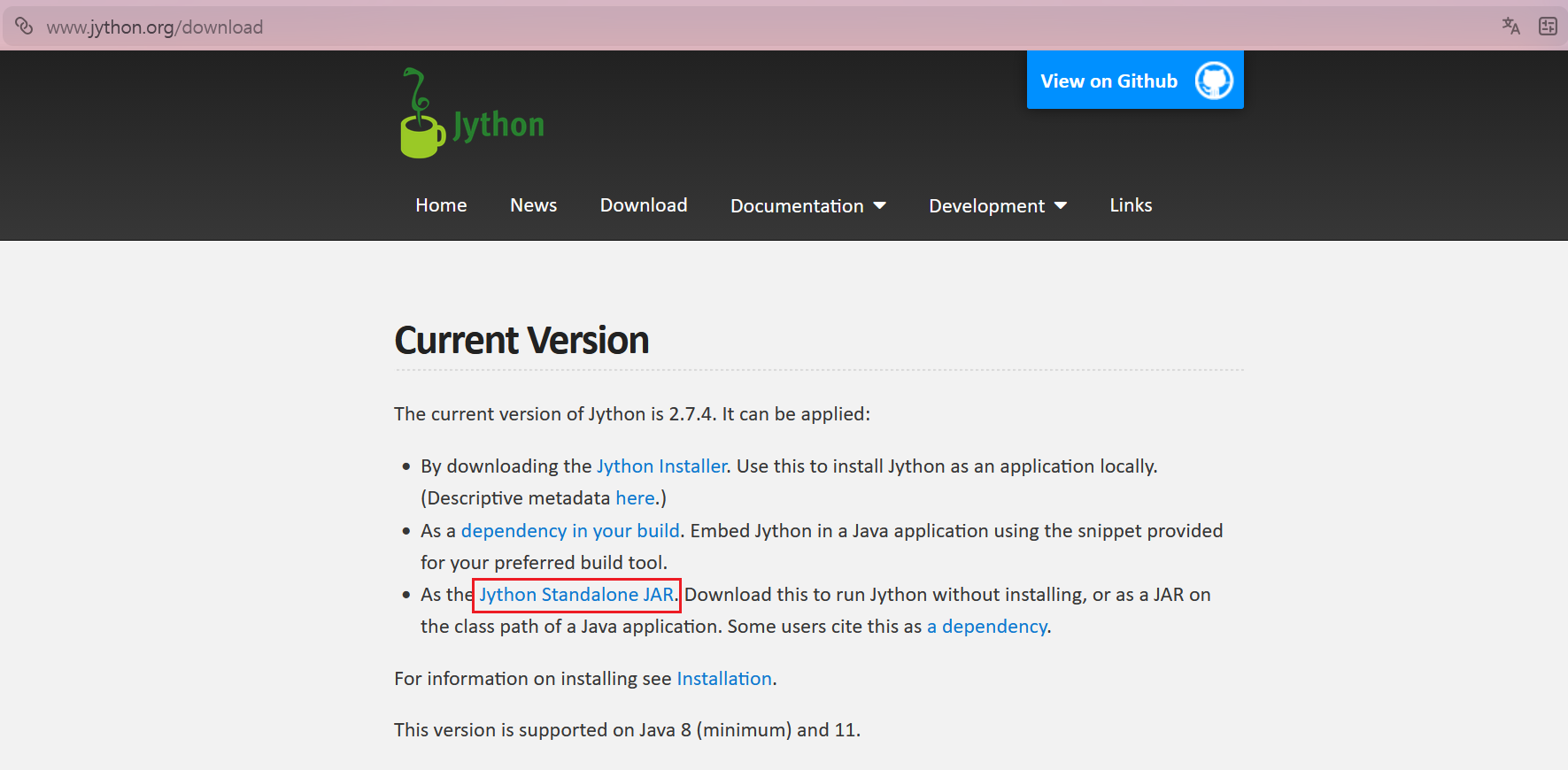Screen dimensions: 1568x770
Task: Expand the Documentation dropdown arrow
Action: pyautogui.click(x=879, y=205)
